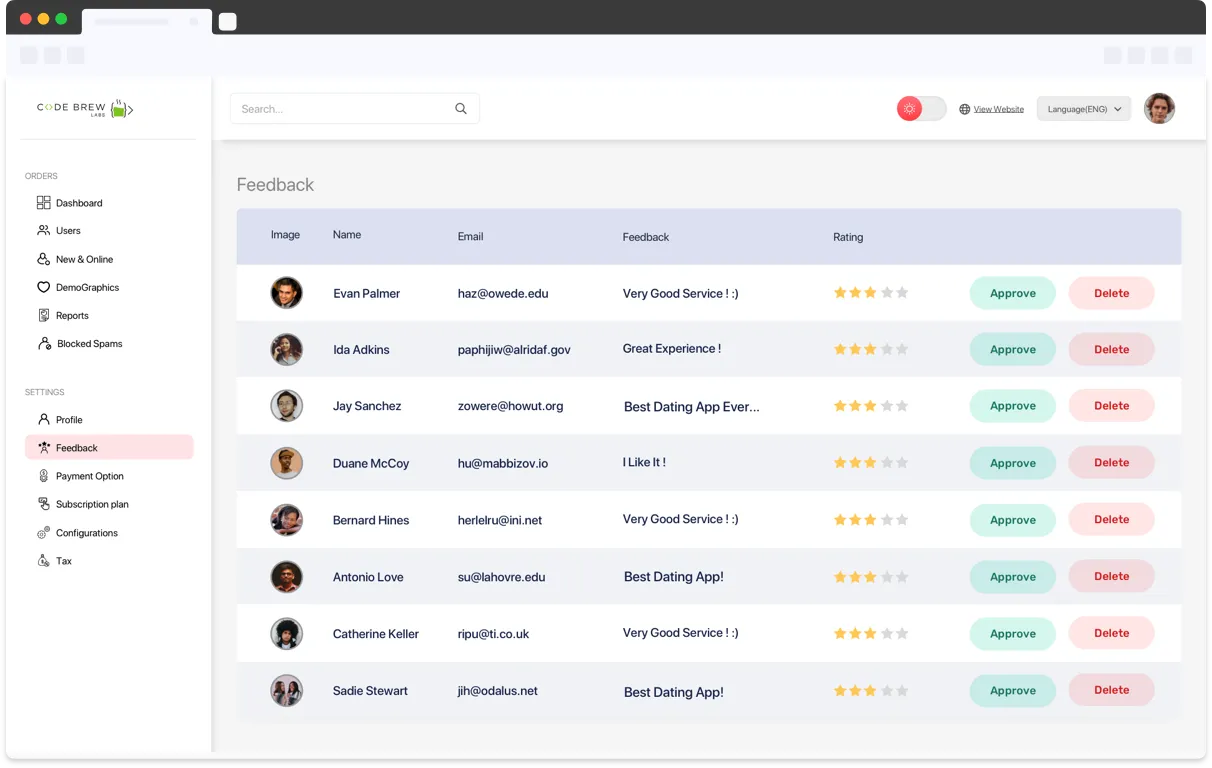This screenshot has width=1212, height=768.
Task: Open the Language(ENG) dropdown
Action: pyautogui.click(x=1083, y=109)
